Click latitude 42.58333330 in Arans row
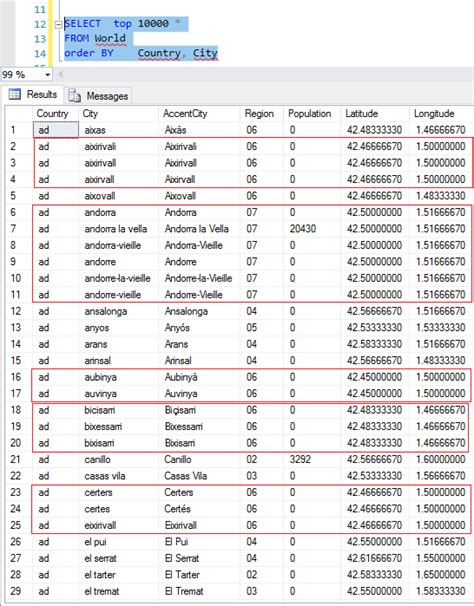 (374, 344)
